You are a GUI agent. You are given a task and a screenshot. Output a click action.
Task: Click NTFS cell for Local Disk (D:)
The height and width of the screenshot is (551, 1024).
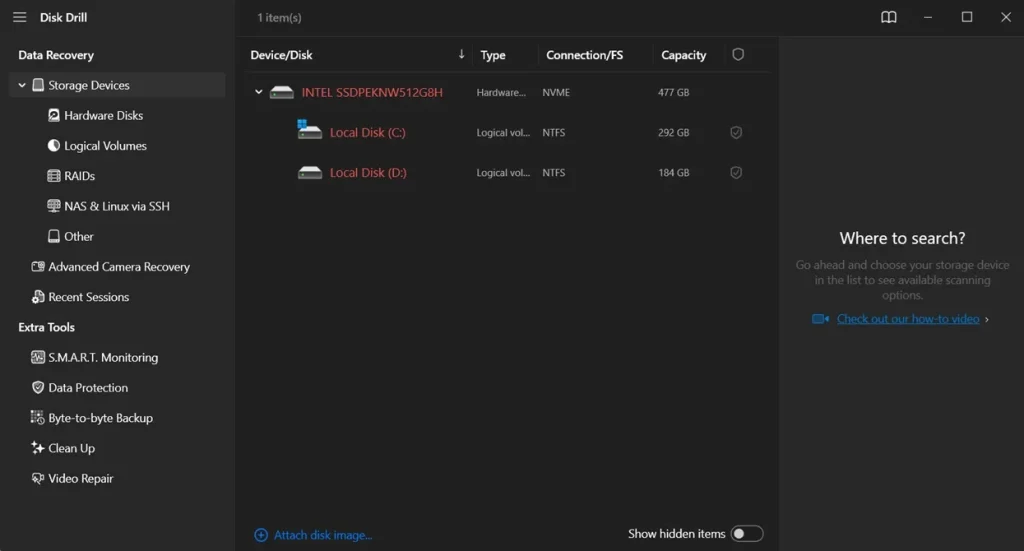[x=554, y=173]
